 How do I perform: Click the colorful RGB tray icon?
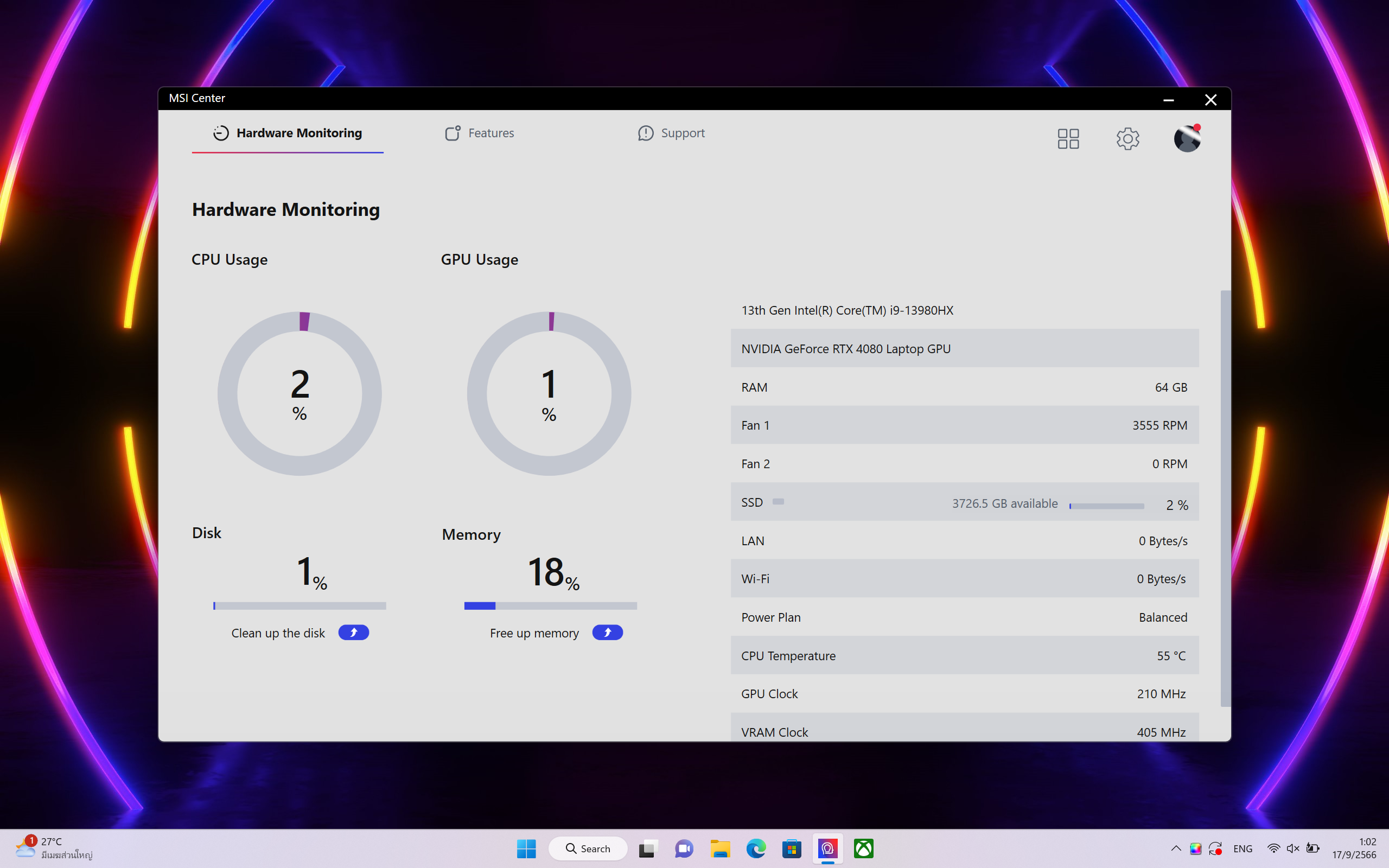click(x=1196, y=848)
